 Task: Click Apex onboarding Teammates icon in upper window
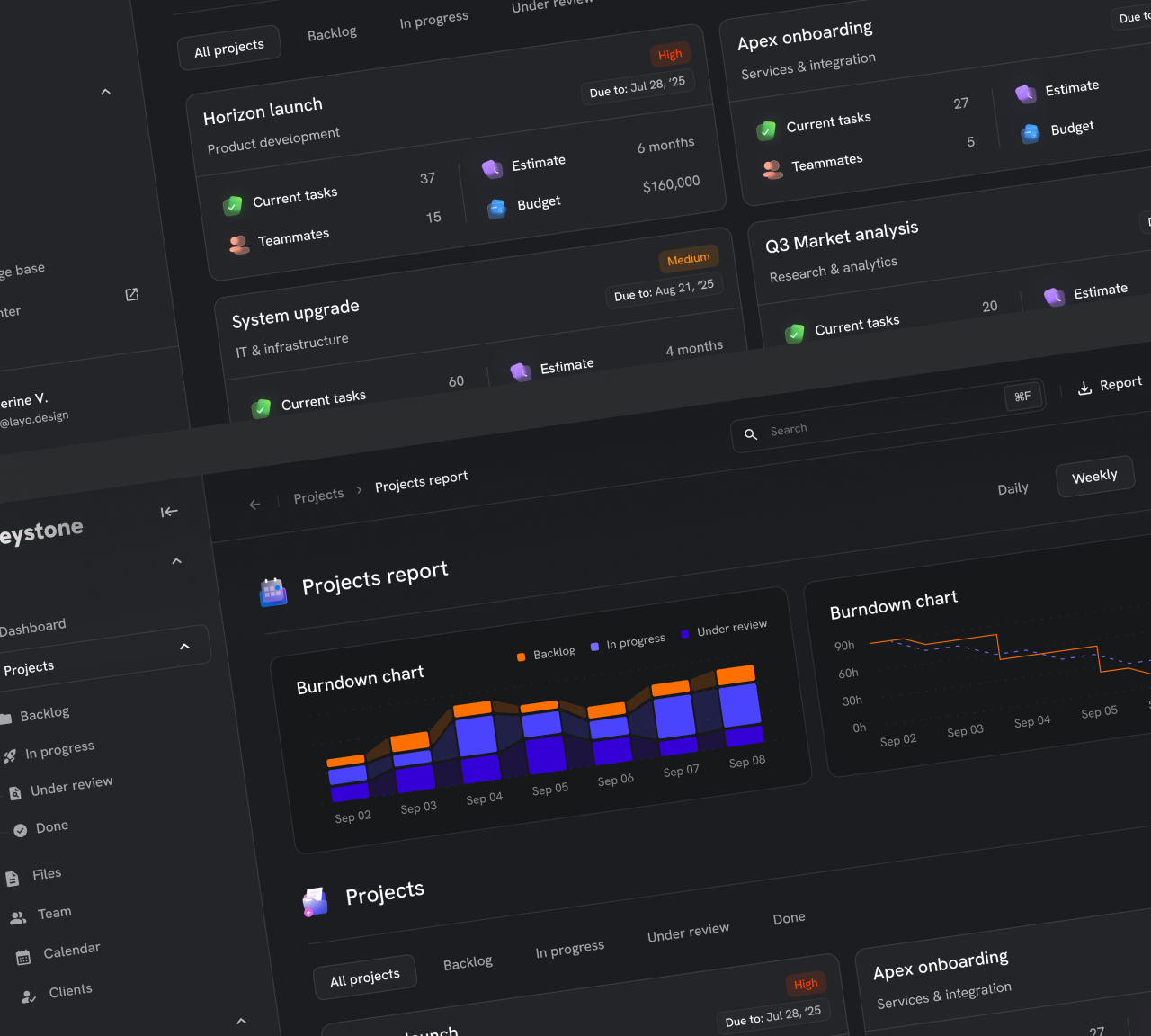(772, 169)
